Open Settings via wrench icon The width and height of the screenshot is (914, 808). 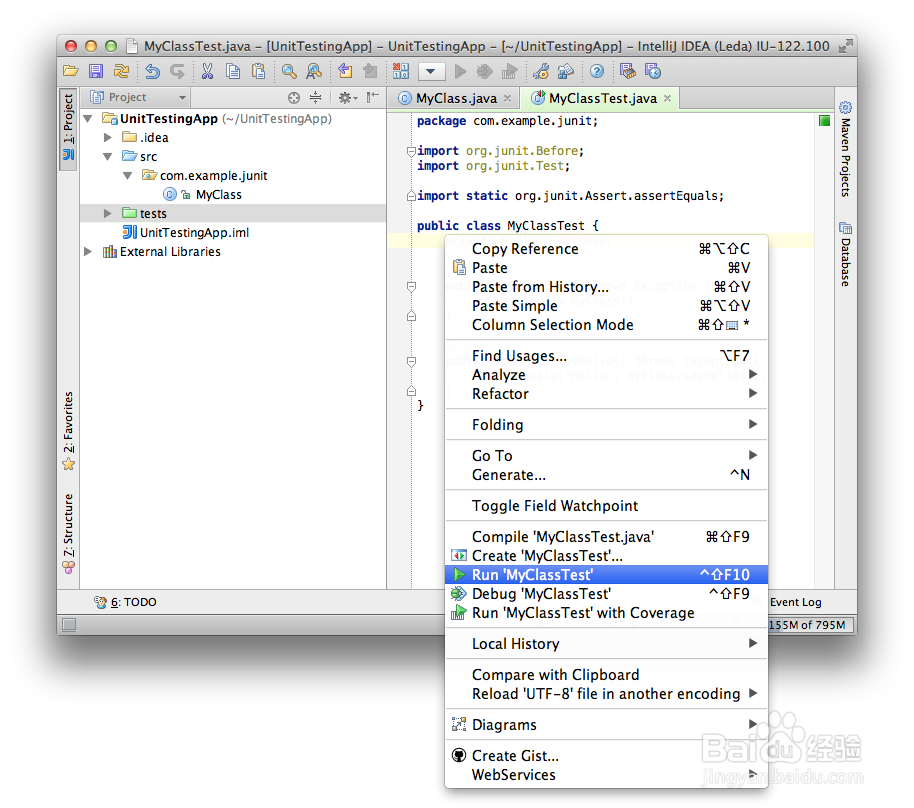click(541, 71)
